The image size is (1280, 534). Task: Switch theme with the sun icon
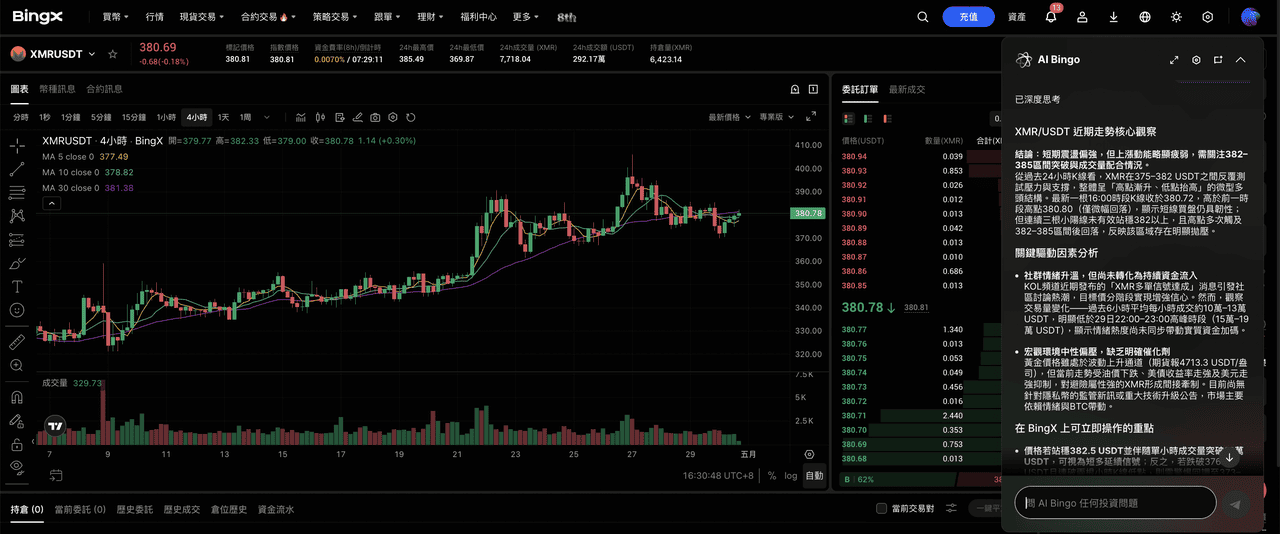coord(1176,17)
